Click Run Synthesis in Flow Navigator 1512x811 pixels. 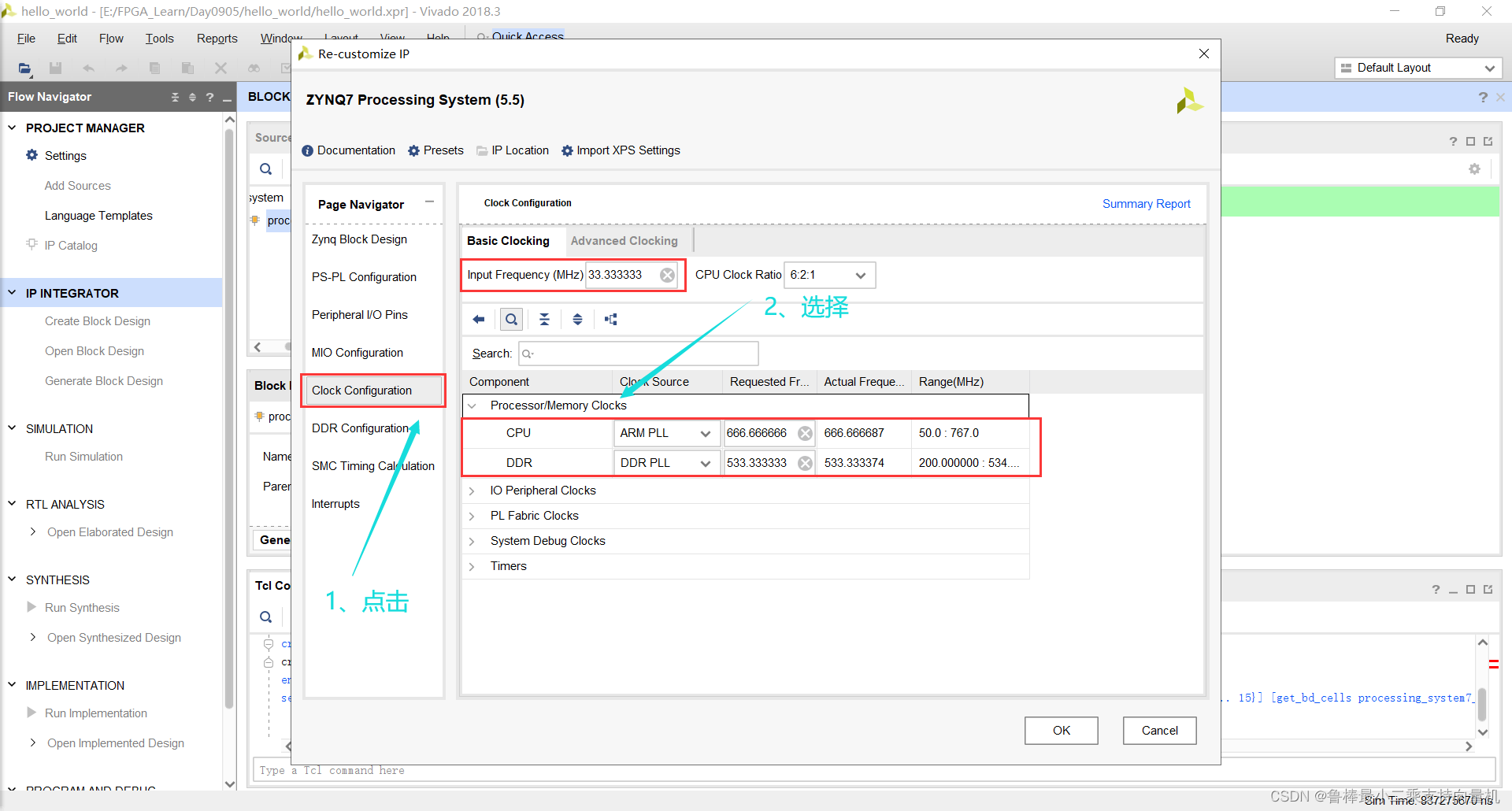point(82,608)
